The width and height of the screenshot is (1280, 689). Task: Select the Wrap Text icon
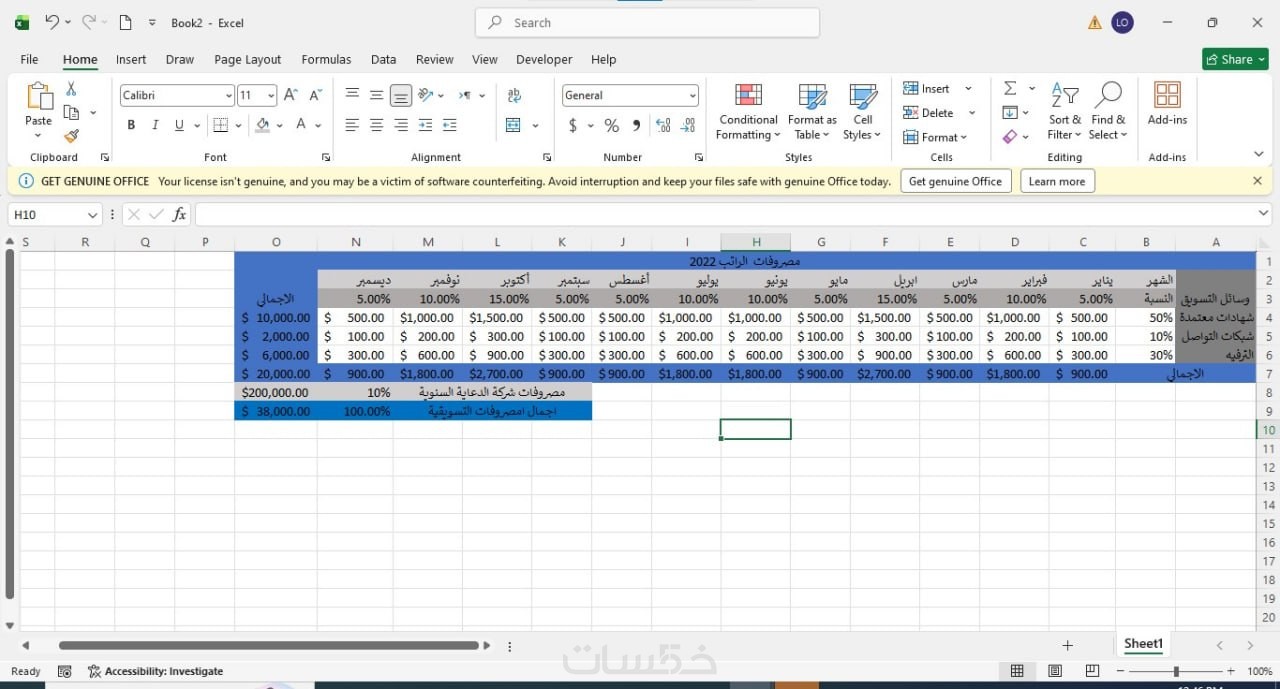[x=514, y=95]
